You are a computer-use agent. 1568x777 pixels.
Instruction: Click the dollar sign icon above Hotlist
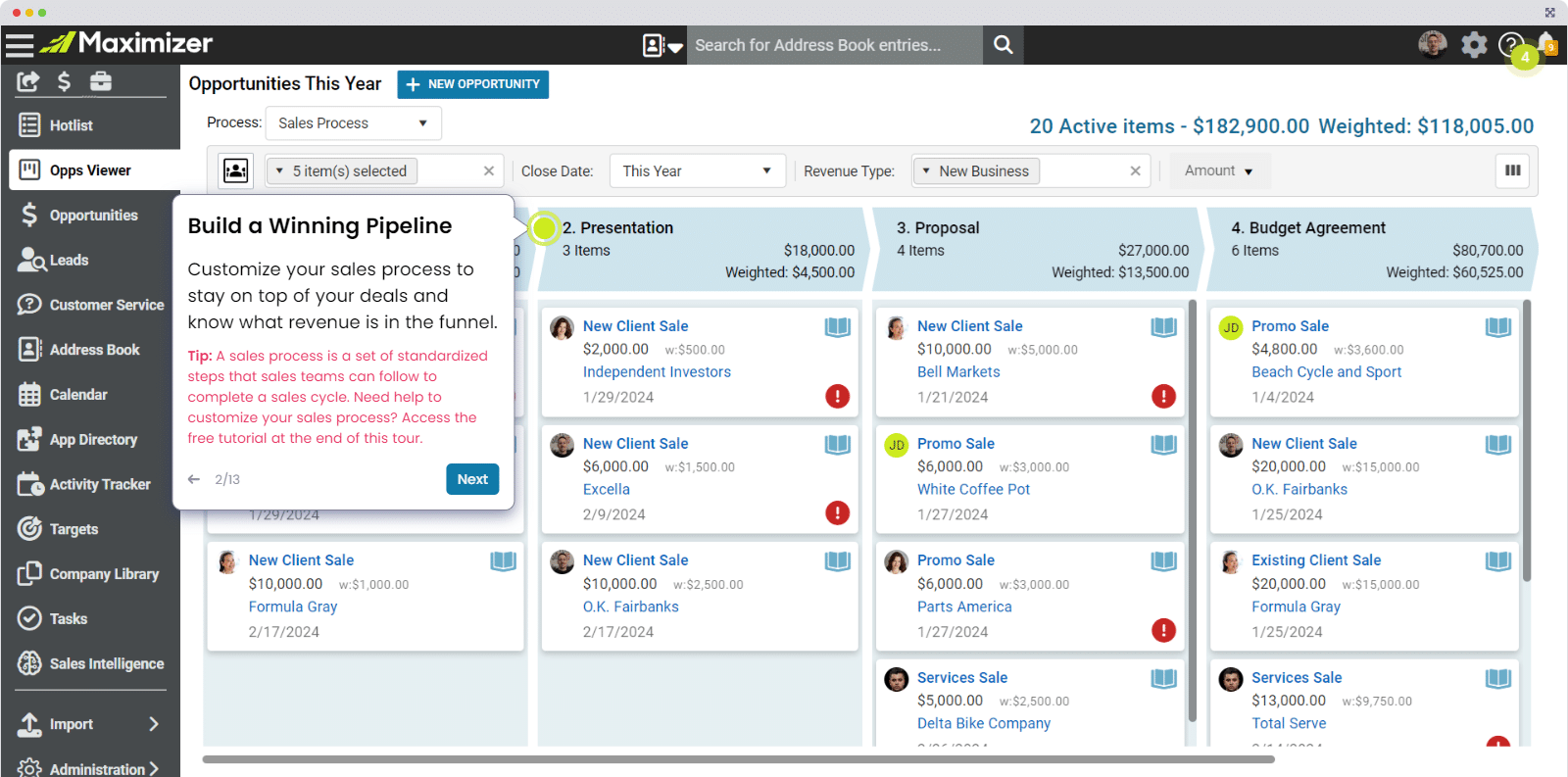tap(64, 81)
